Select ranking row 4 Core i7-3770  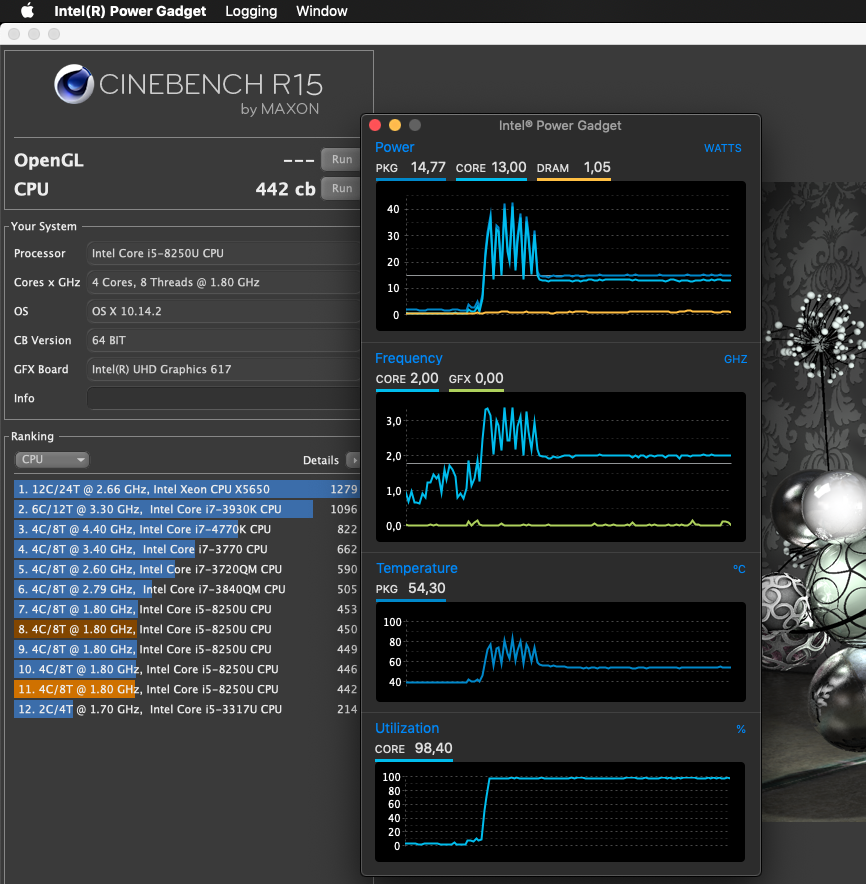(187, 549)
